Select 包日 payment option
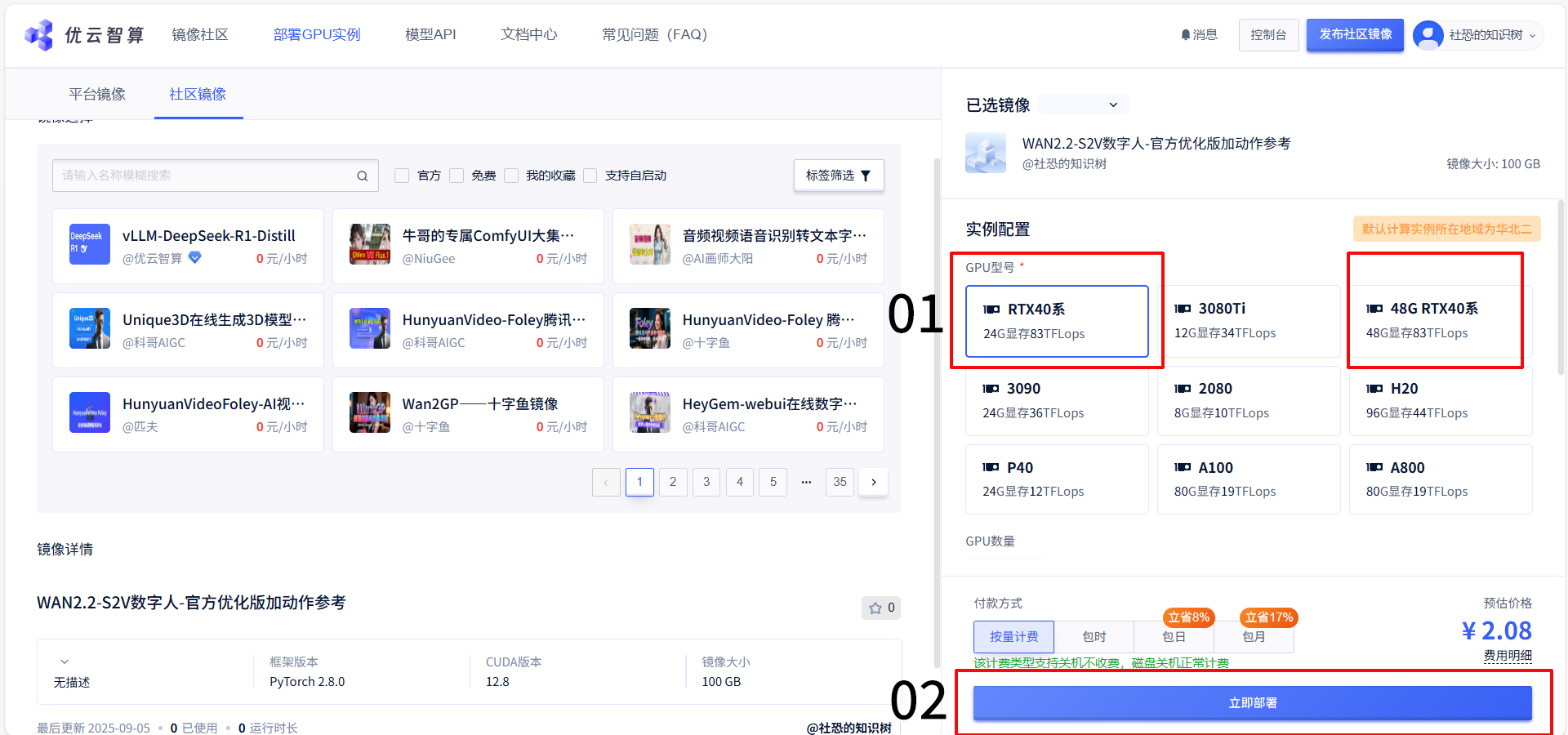The height and width of the screenshot is (735, 1568). [x=1174, y=637]
